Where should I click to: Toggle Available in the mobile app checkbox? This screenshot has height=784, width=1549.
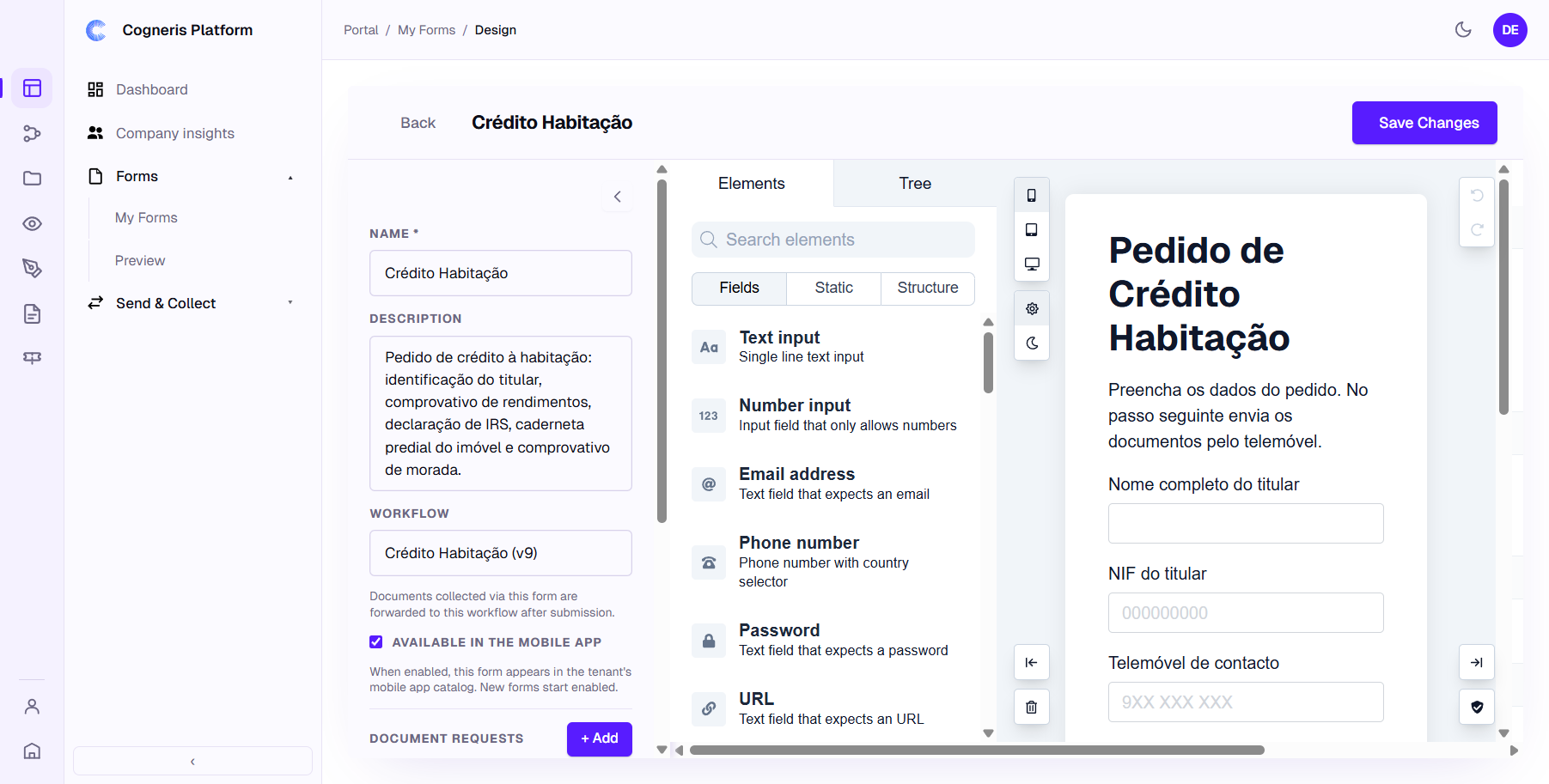(376, 642)
